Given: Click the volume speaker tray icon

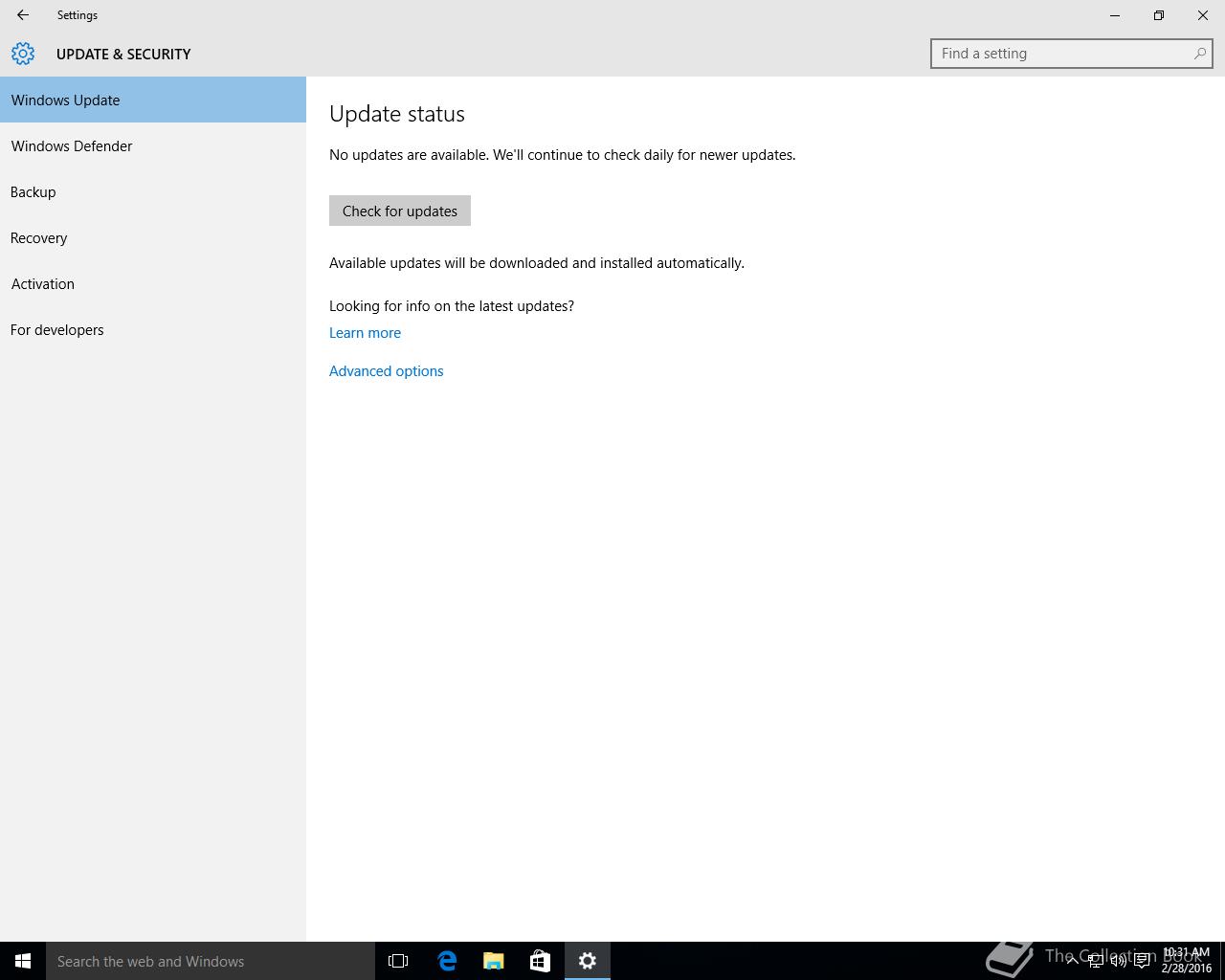Looking at the screenshot, I should (x=1118, y=961).
